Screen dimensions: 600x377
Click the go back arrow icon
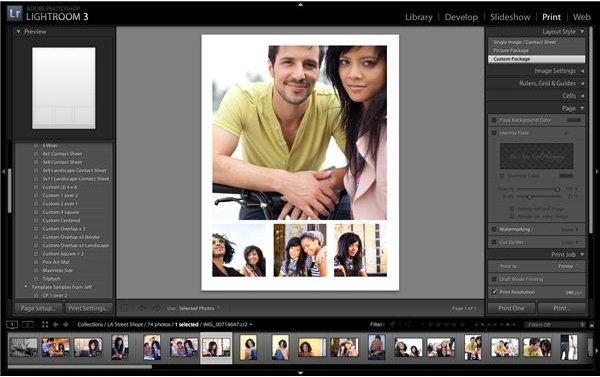pyautogui.click(x=55, y=325)
